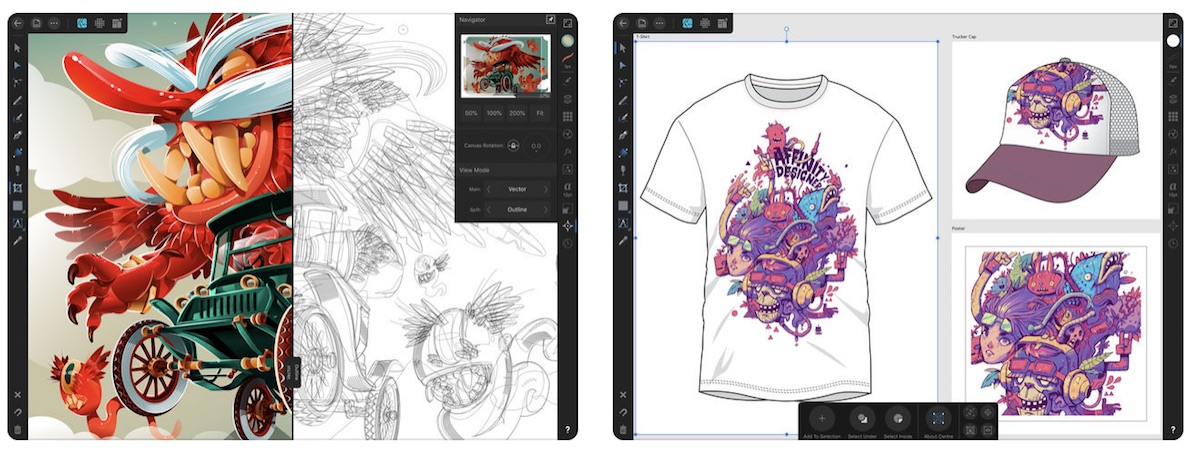Go back with the arrow in the T-Shirt window
This screenshot has height=453, width=1200.
click(623, 21)
